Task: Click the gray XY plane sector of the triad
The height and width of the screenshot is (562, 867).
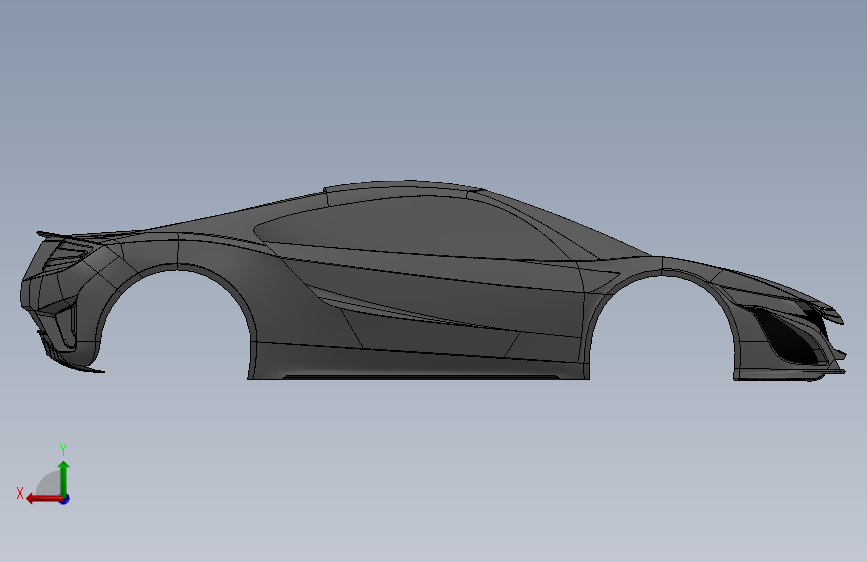Action: coord(50,485)
